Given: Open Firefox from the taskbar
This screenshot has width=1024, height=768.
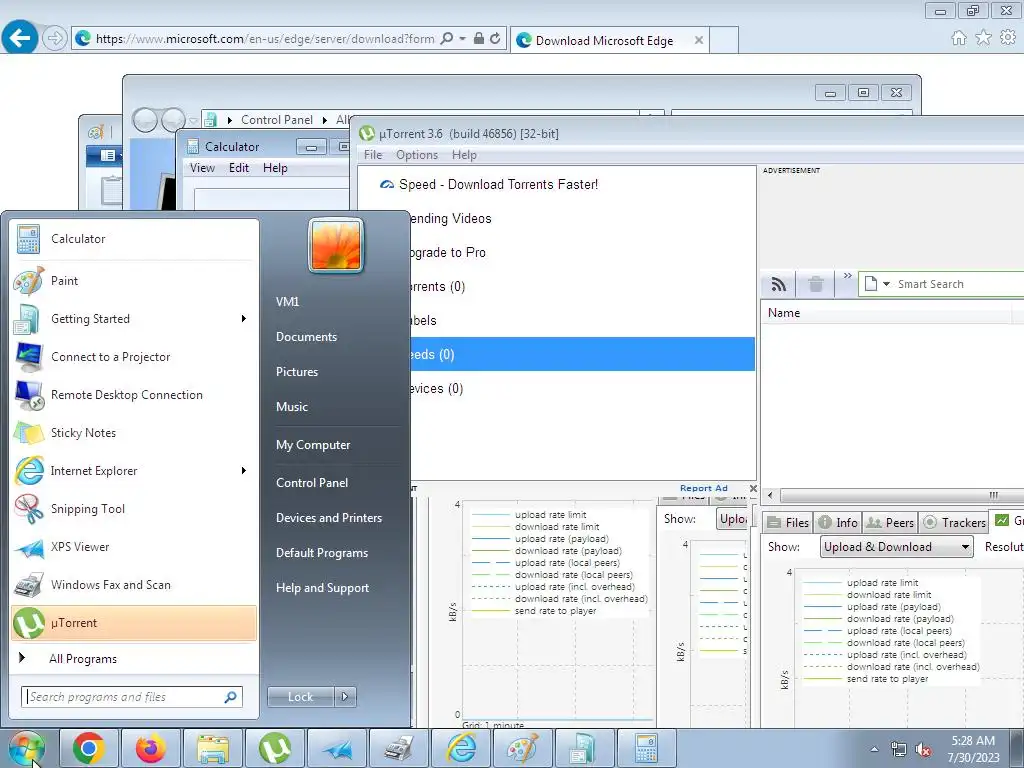Looking at the screenshot, I should [151, 748].
